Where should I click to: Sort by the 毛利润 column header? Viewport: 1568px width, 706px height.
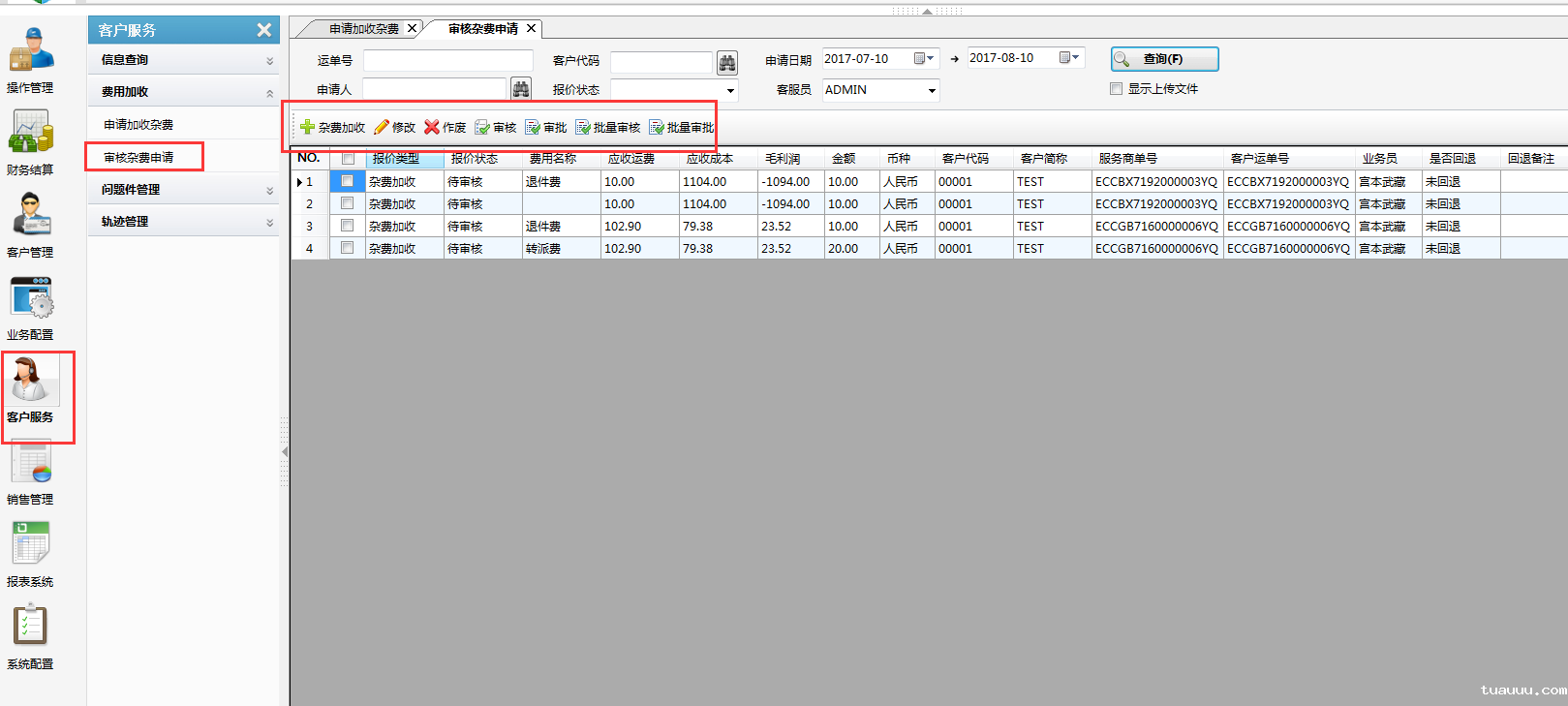click(791, 158)
